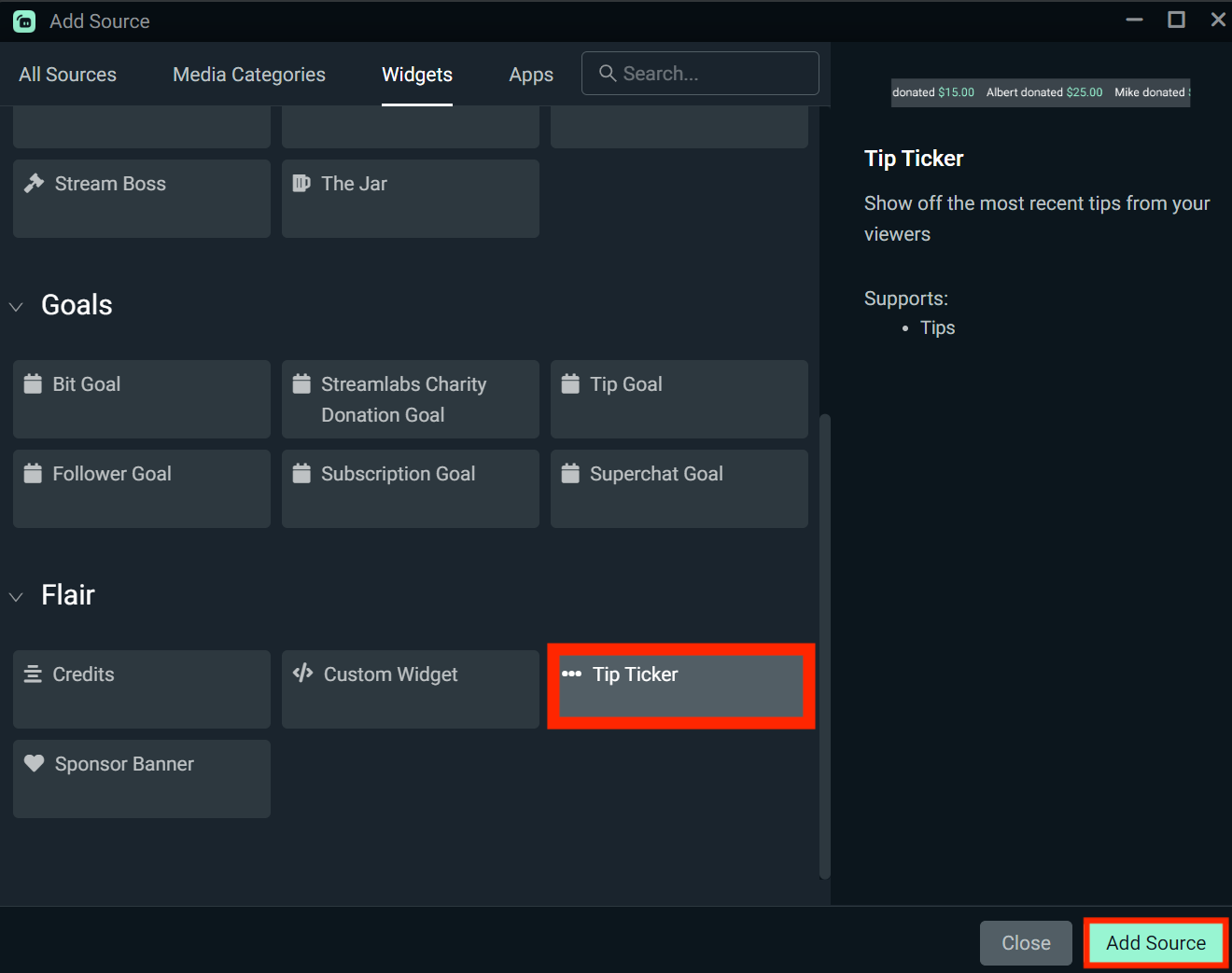Click the Sponsor Banner heart icon

point(34,763)
